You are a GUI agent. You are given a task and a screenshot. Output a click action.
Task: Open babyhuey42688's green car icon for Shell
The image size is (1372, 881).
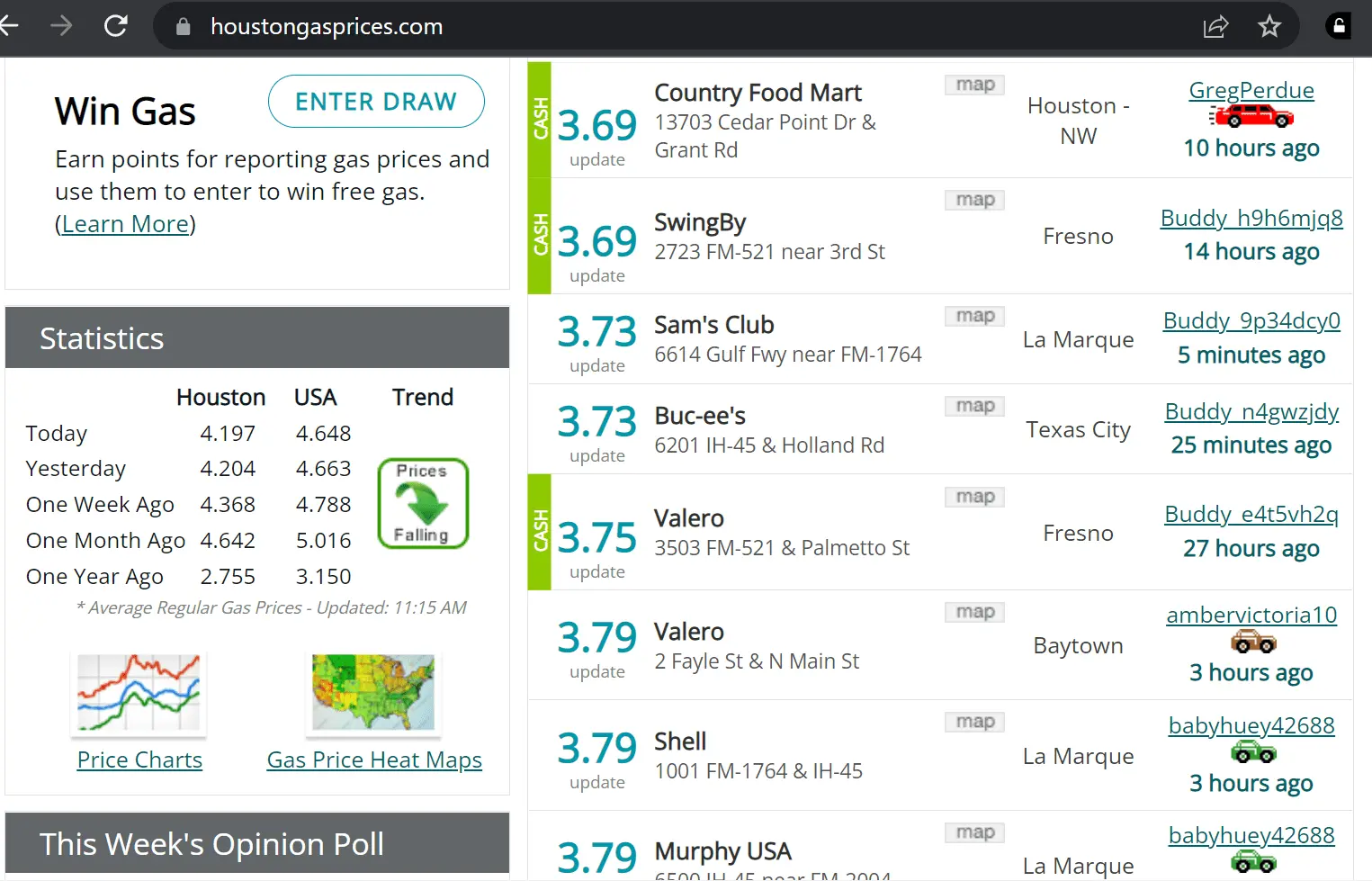point(1253,751)
